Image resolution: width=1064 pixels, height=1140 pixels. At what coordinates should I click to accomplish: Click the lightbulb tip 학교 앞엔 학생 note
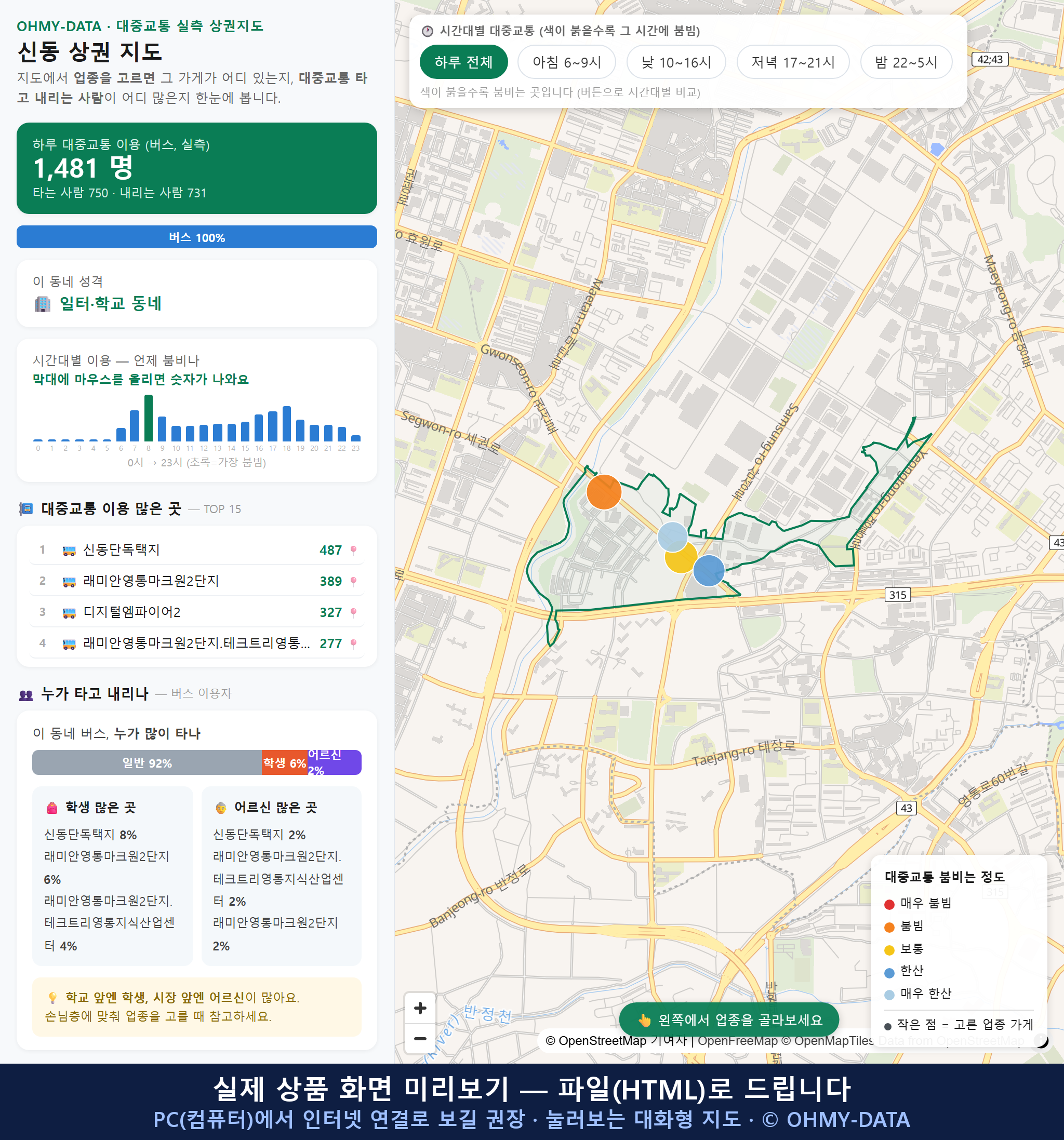[x=197, y=1007]
